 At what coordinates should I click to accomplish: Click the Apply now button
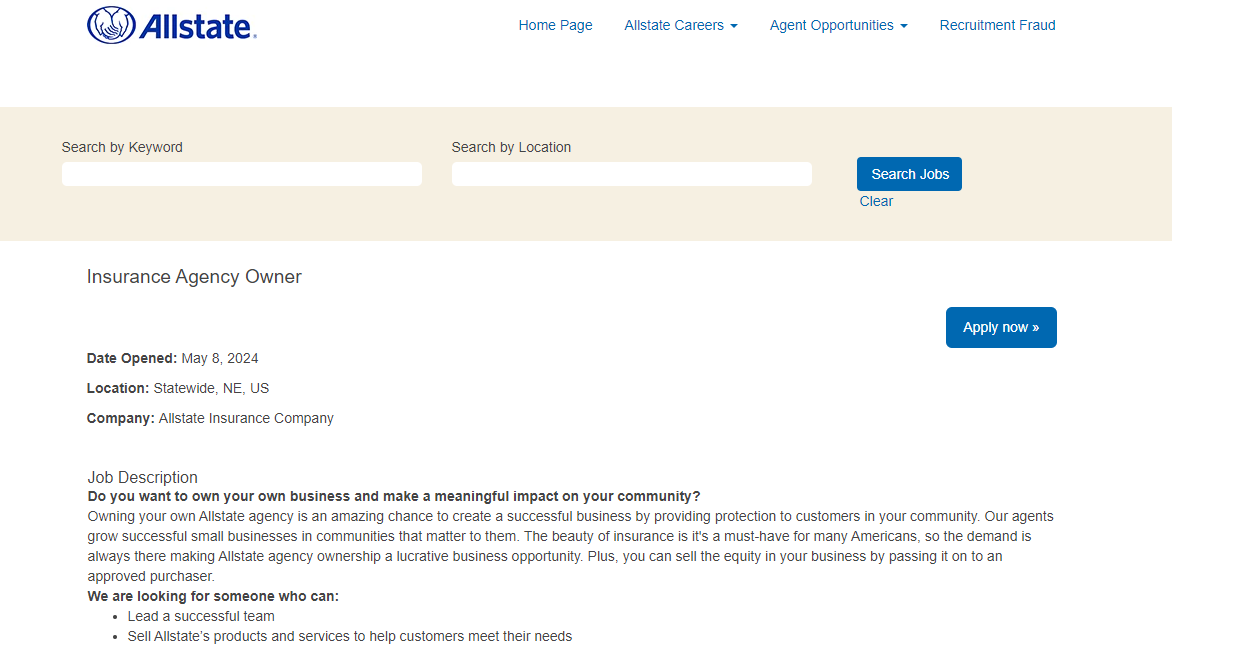click(x=1001, y=327)
